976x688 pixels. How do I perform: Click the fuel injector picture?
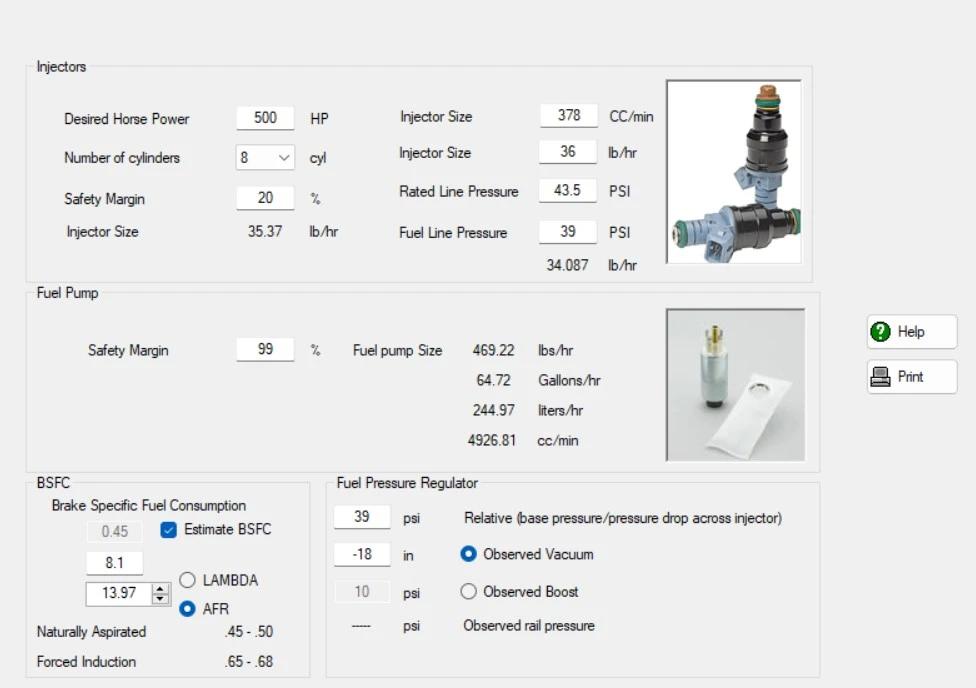pyautogui.click(x=734, y=172)
